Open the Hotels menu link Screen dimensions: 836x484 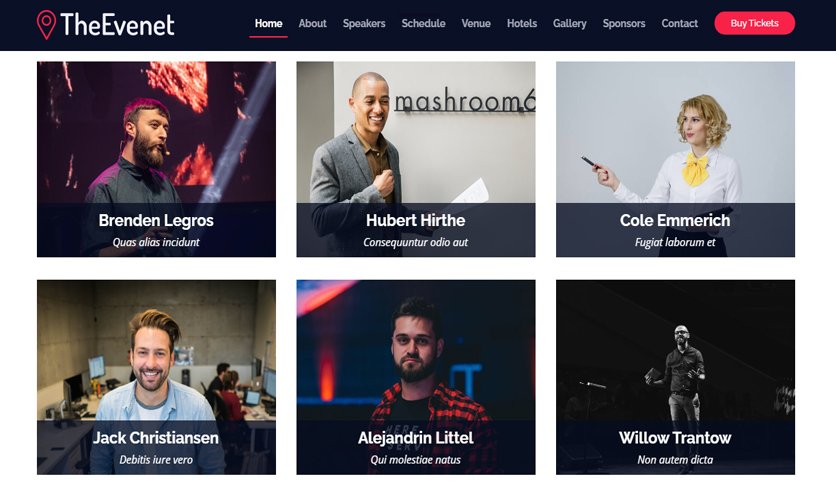(x=522, y=23)
